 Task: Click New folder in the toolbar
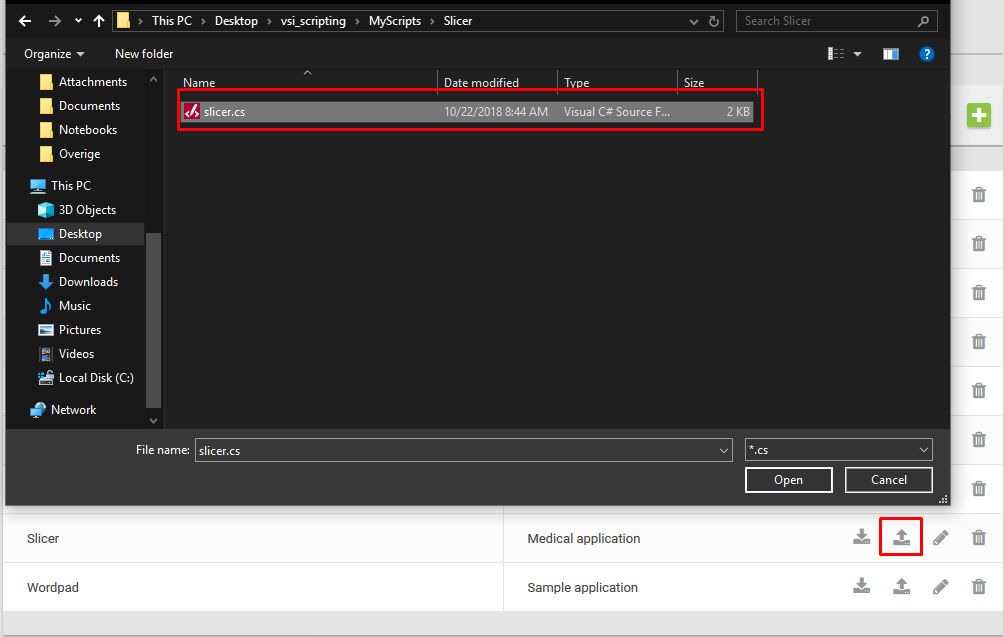click(x=144, y=54)
